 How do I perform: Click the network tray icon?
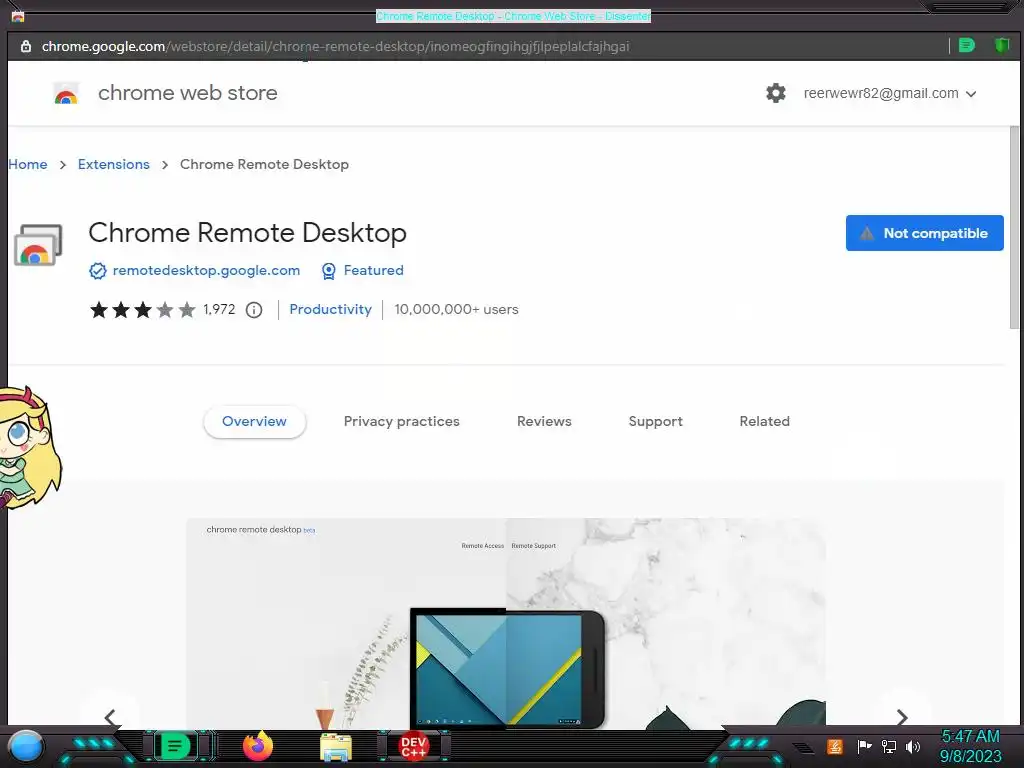[x=888, y=746]
